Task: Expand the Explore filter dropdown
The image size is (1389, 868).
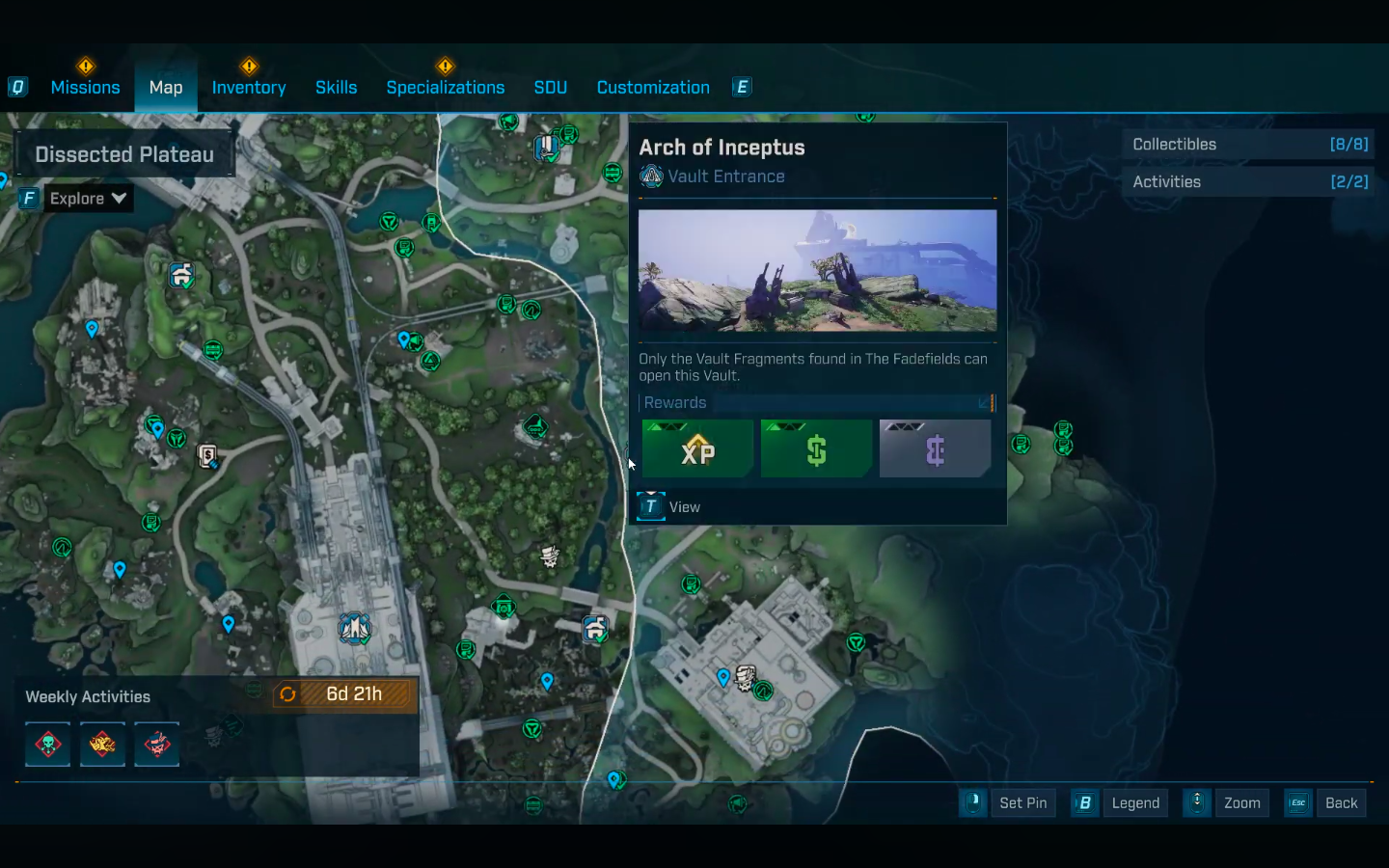Action: [x=89, y=199]
